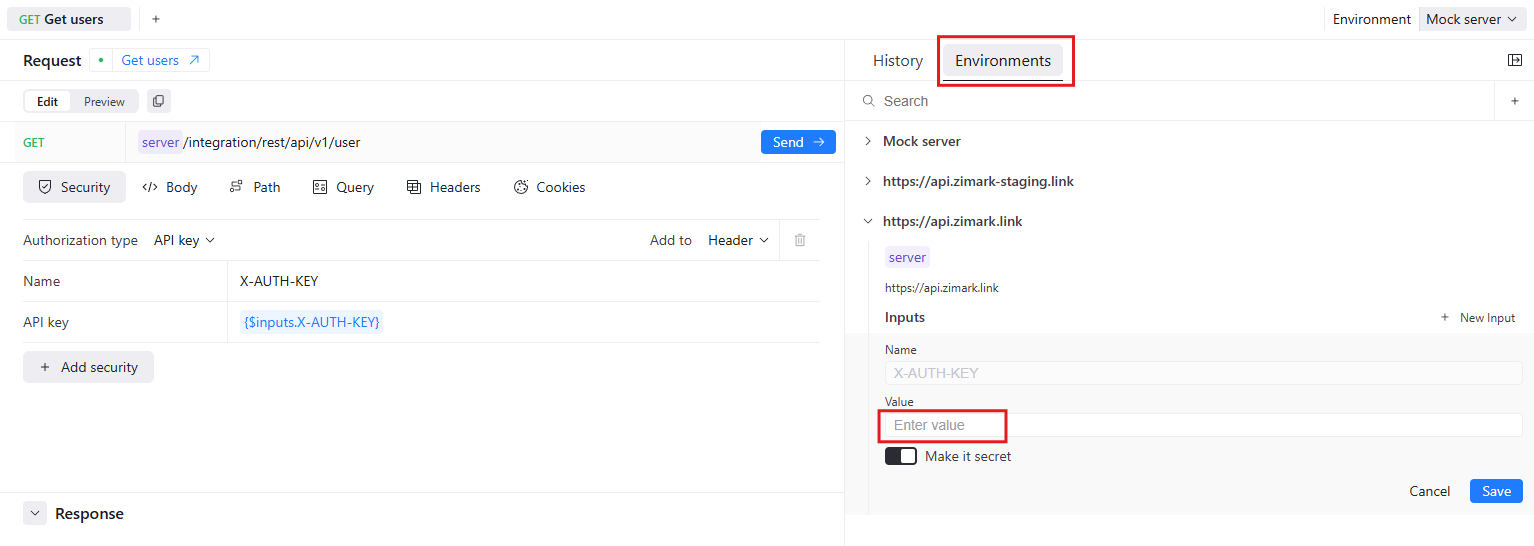Switch to Preview mode
This screenshot has width=1534, height=546.
tap(104, 101)
